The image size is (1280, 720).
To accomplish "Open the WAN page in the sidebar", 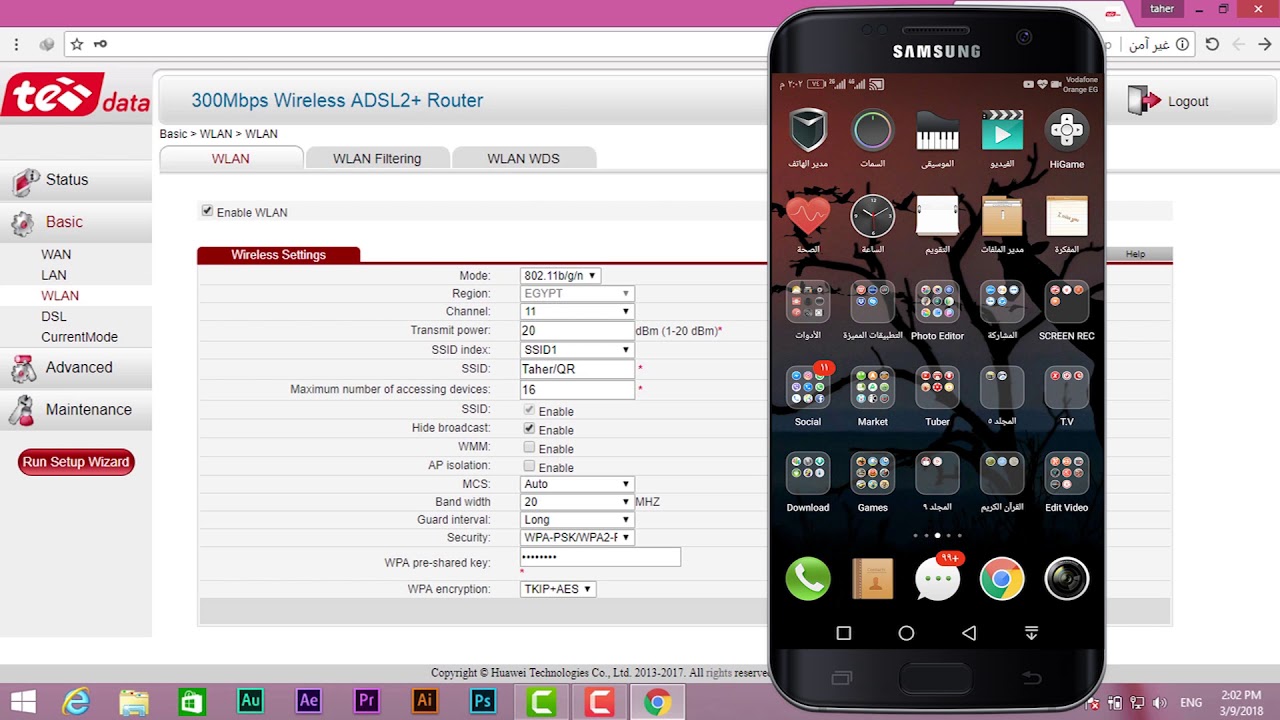I will [x=56, y=254].
